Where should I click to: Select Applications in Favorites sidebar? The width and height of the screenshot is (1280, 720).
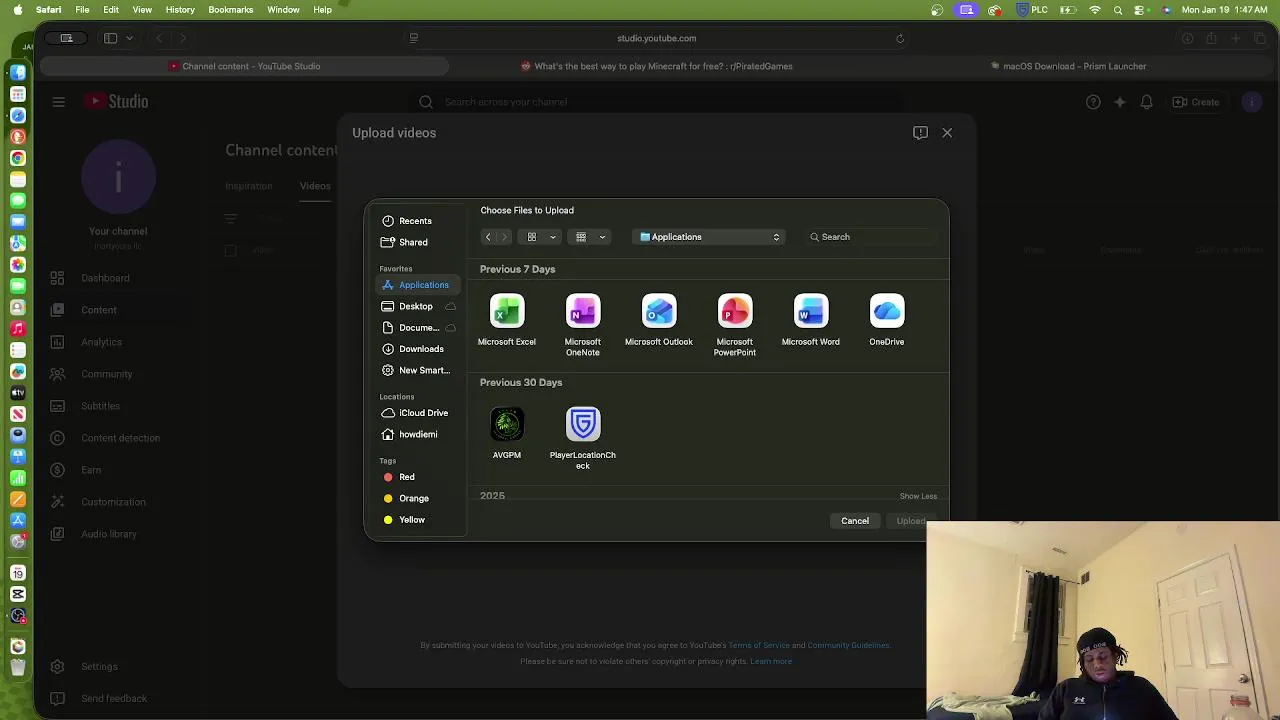click(x=416, y=285)
